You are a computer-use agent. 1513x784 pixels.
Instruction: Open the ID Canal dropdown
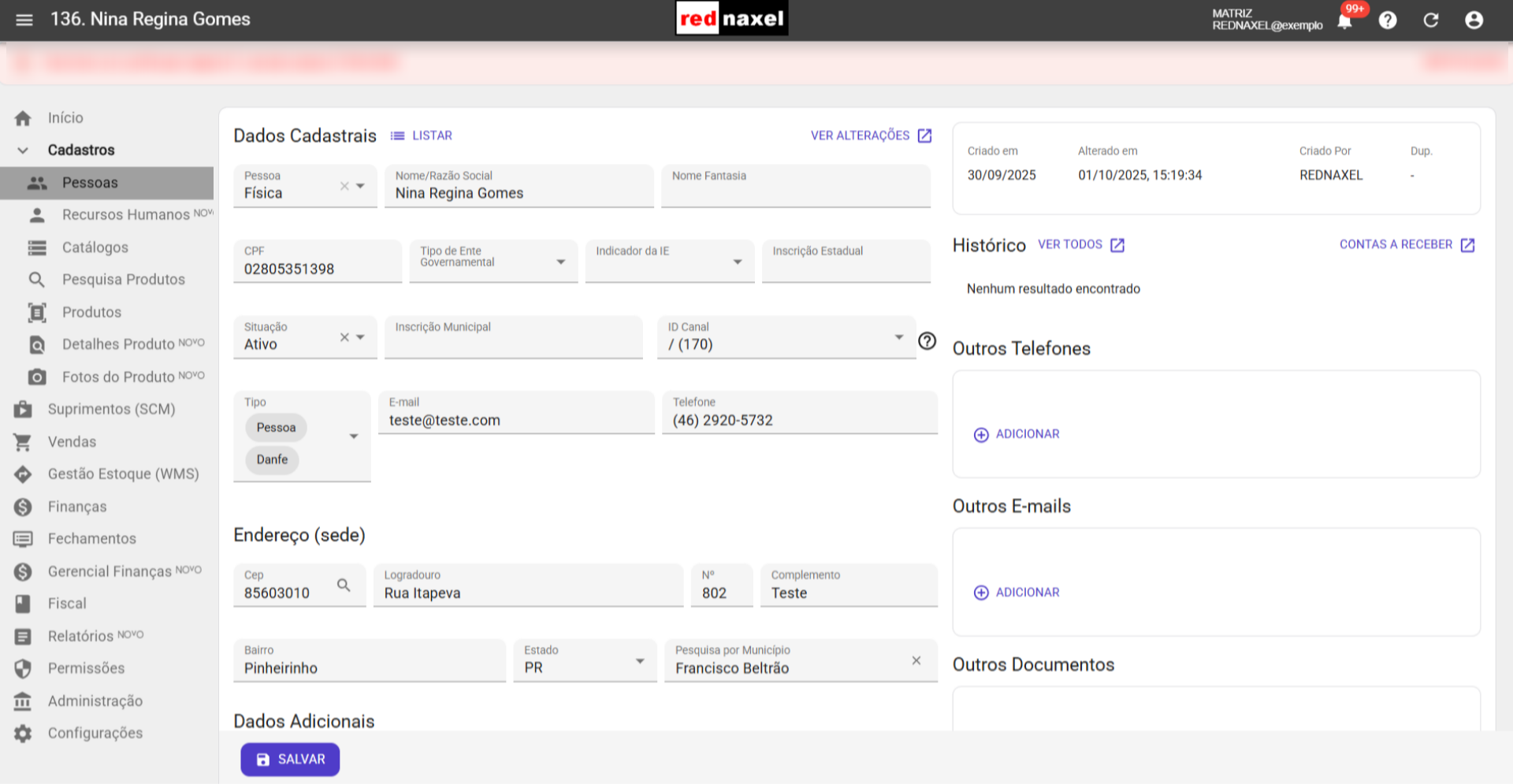[898, 337]
